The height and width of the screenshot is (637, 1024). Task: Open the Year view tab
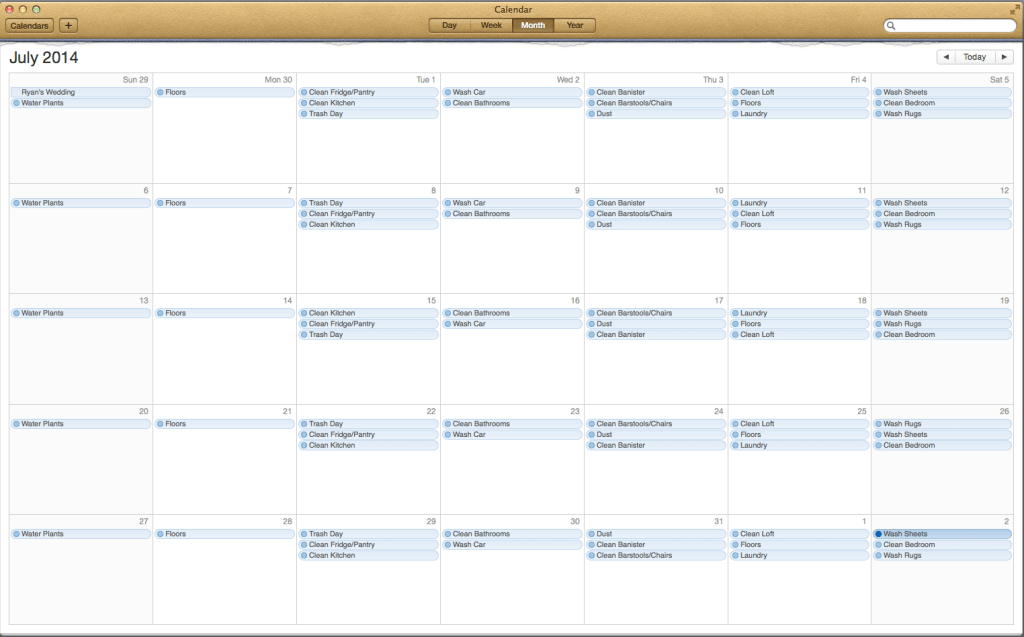[x=574, y=25]
